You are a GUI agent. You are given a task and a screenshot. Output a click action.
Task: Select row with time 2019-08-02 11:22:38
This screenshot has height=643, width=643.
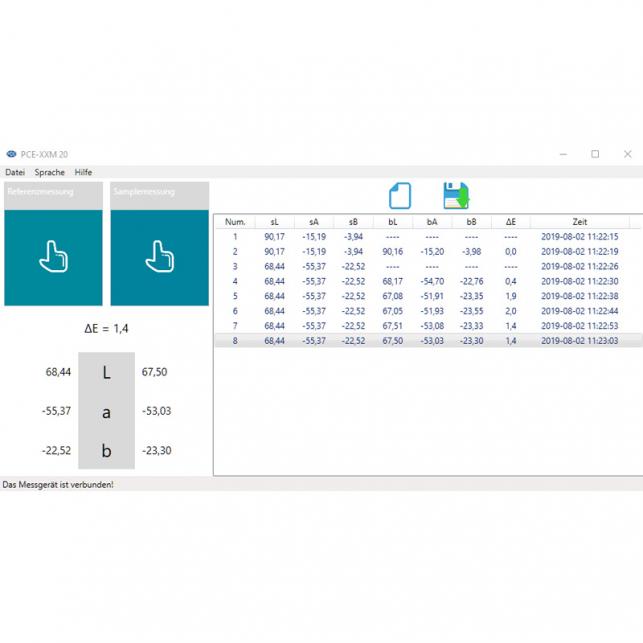point(429,296)
